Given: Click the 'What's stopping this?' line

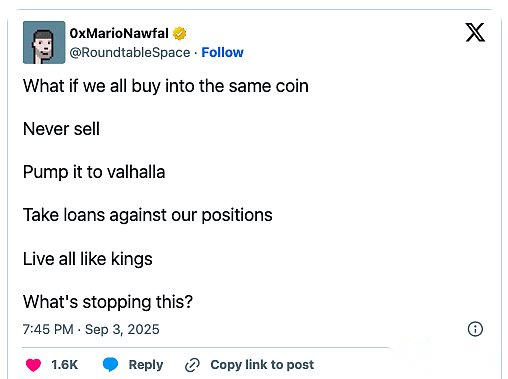Looking at the screenshot, I should point(108,302).
